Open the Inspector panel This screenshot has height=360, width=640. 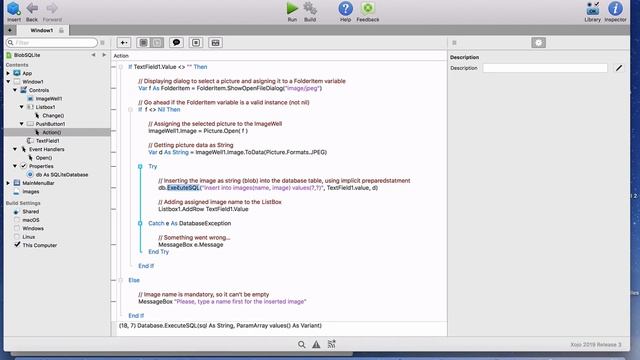click(615, 9)
